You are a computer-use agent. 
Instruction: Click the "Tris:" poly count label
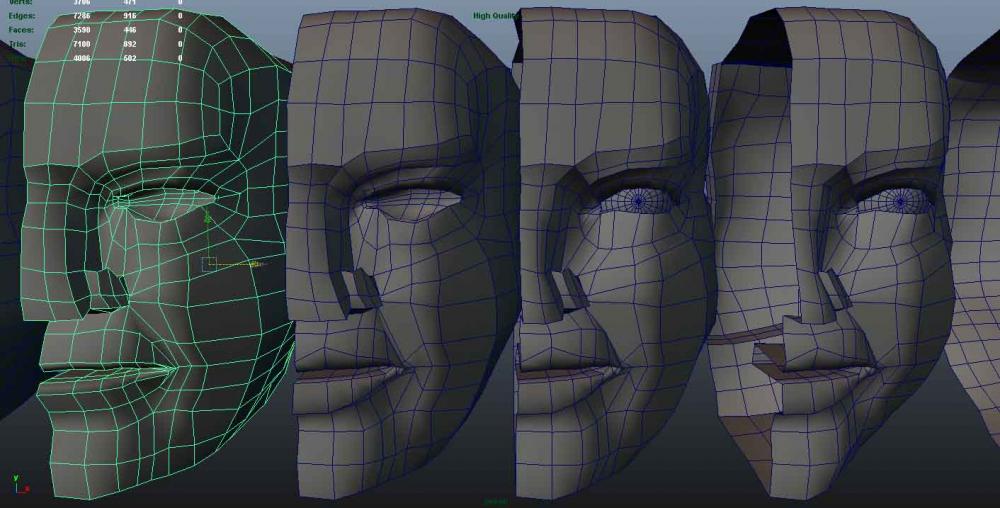point(18,44)
